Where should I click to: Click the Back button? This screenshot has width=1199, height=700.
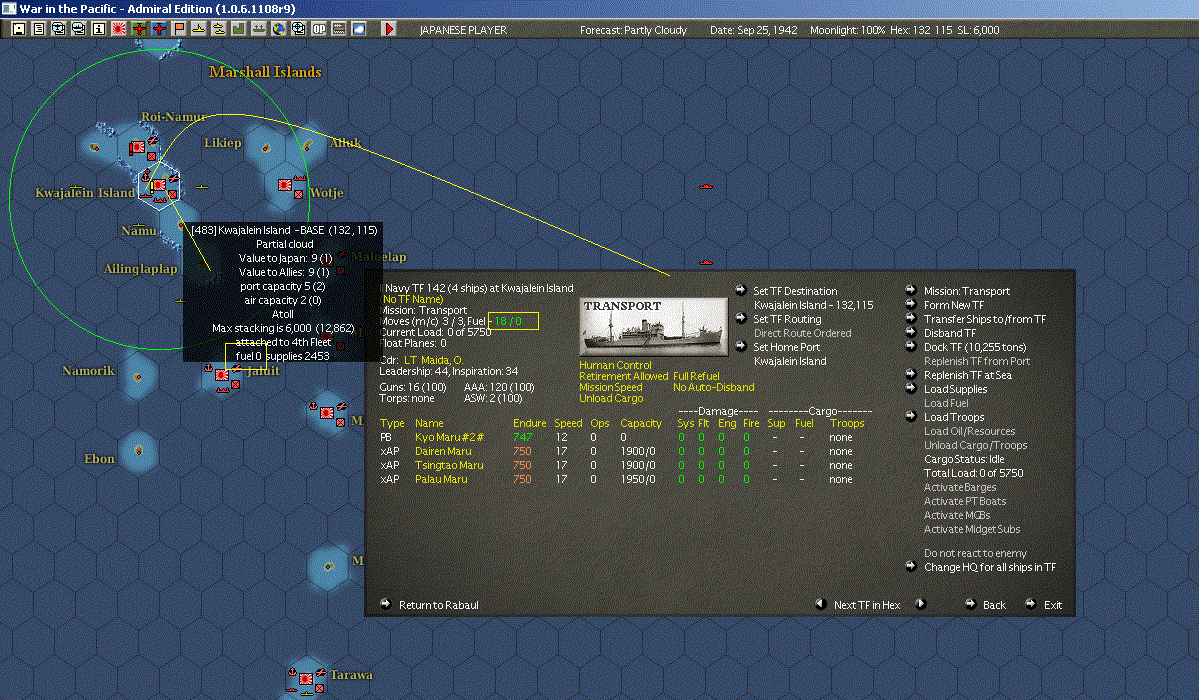994,604
